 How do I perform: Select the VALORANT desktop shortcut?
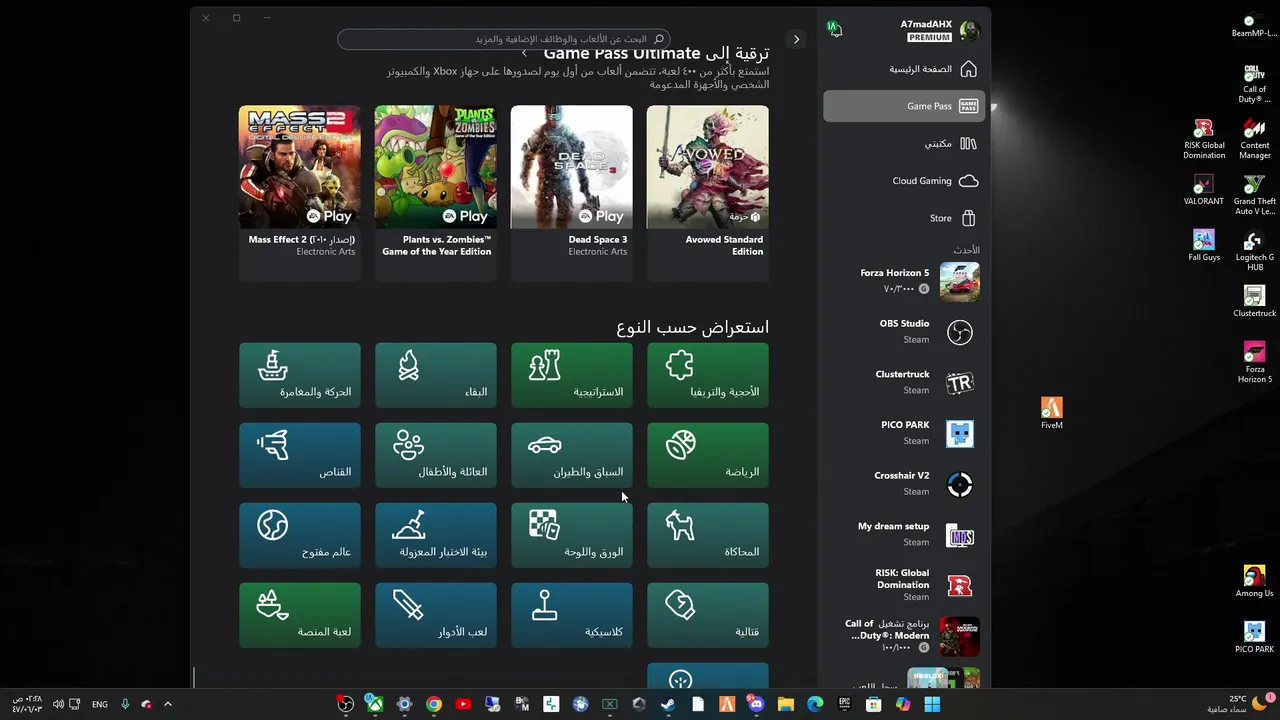click(x=1203, y=190)
